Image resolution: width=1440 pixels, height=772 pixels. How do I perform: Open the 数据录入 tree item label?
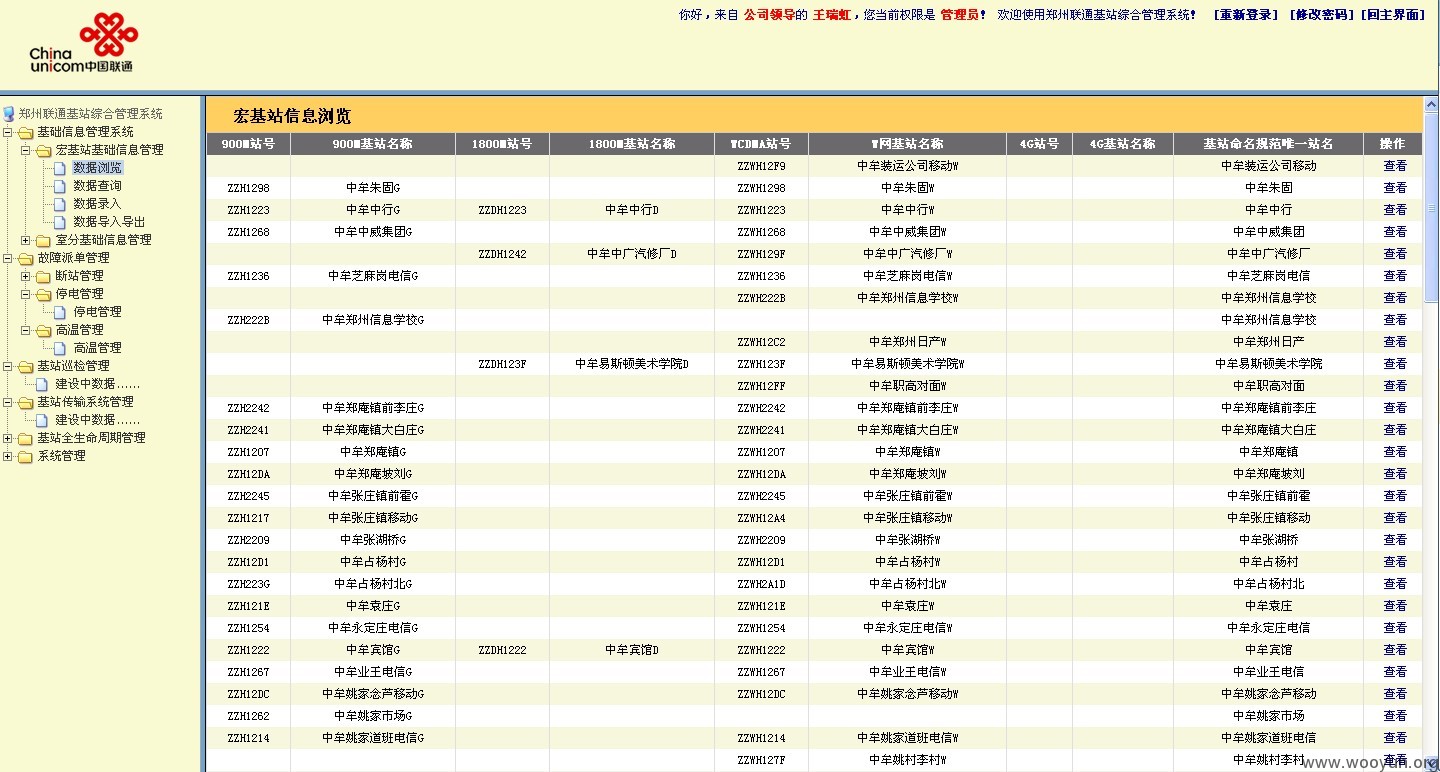pyautogui.click(x=97, y=204)
